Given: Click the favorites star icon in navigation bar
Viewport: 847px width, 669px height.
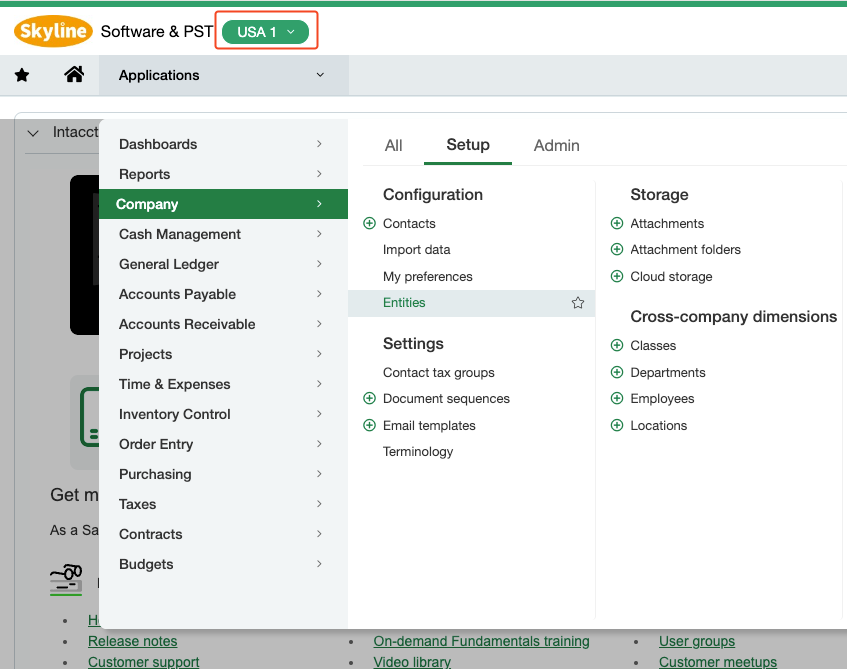Looking at the screenshot, I should pos(22,75).
